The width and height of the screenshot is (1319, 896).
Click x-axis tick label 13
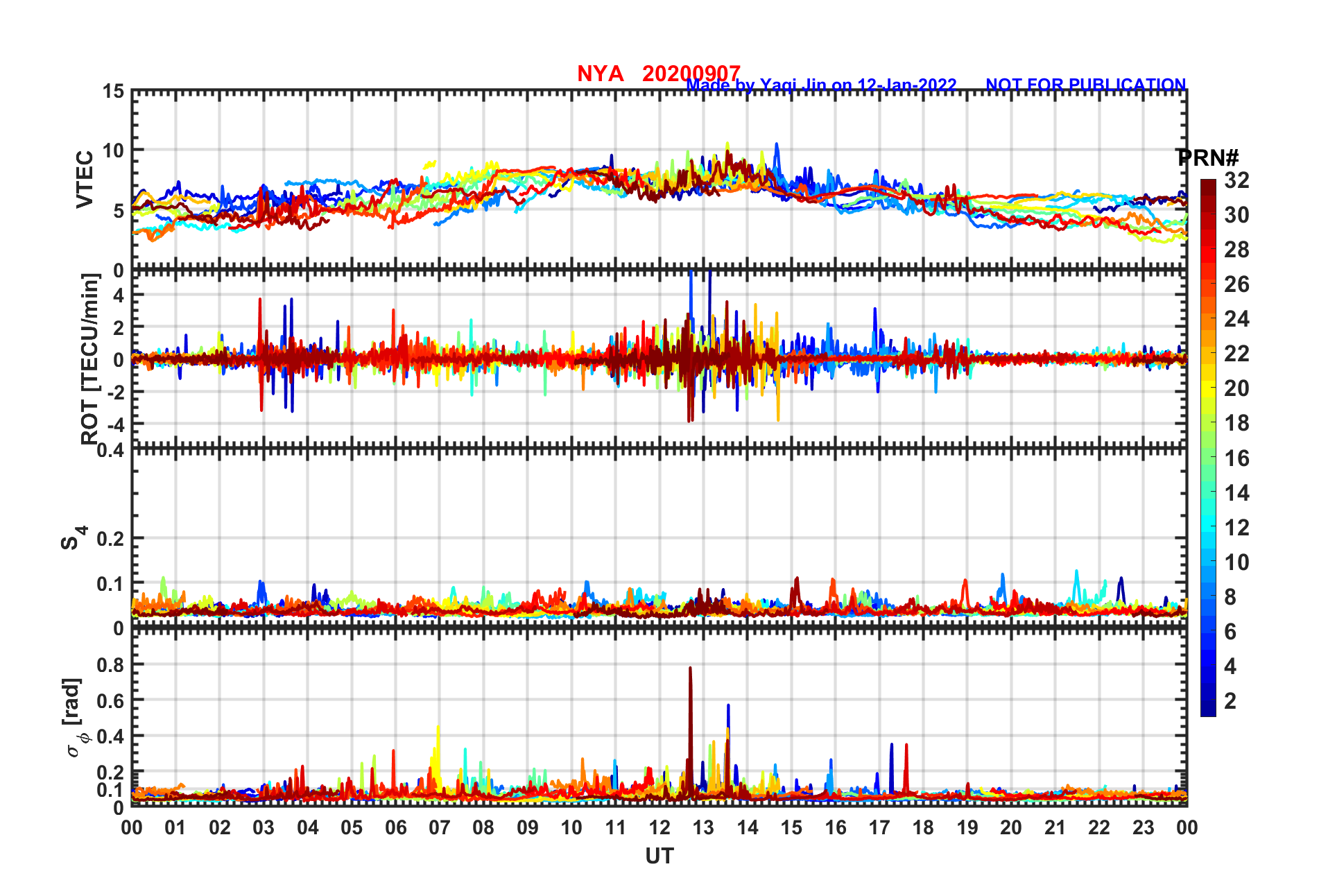703,827
